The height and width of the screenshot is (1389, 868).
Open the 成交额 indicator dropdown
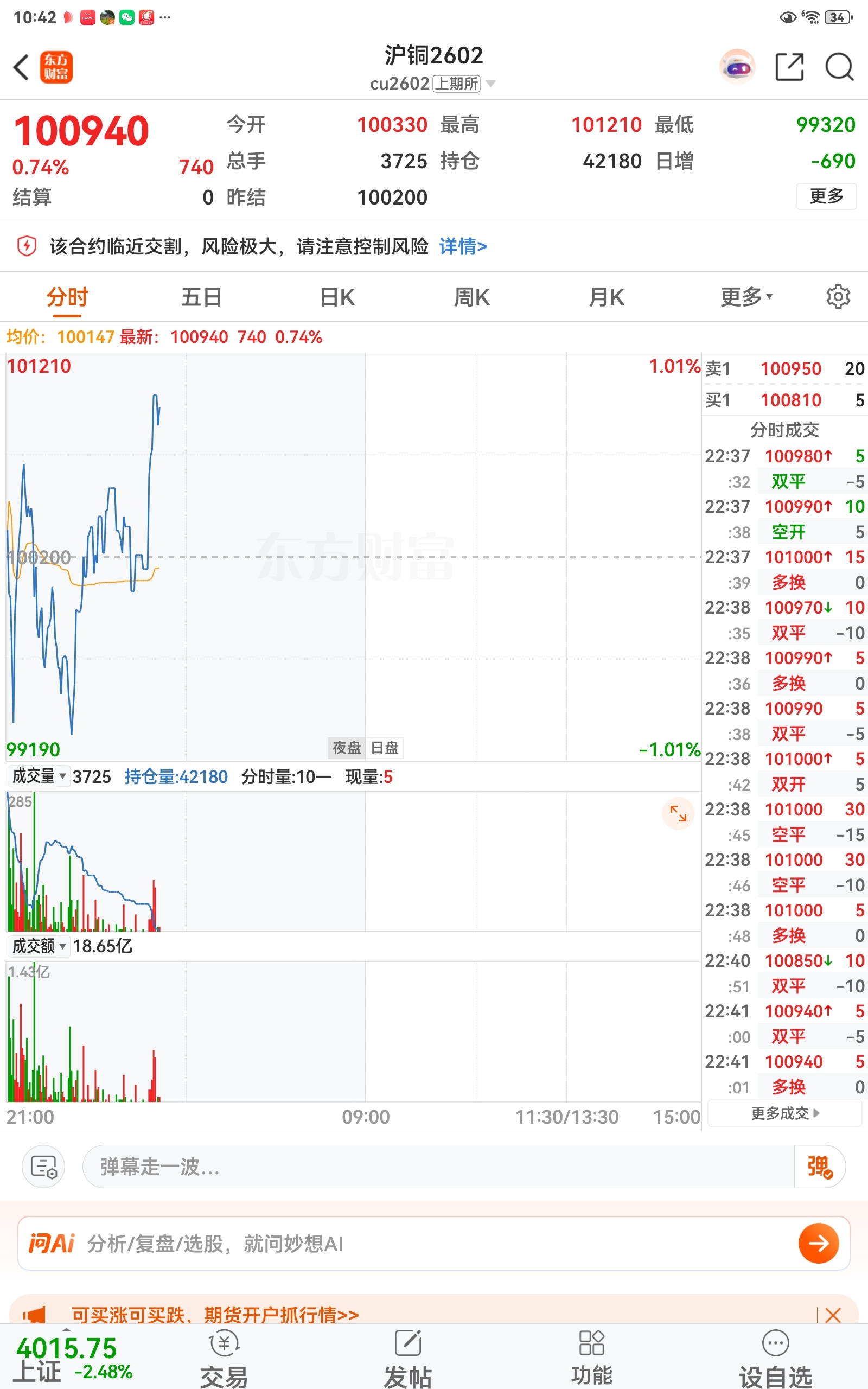[x=39, y=945]
